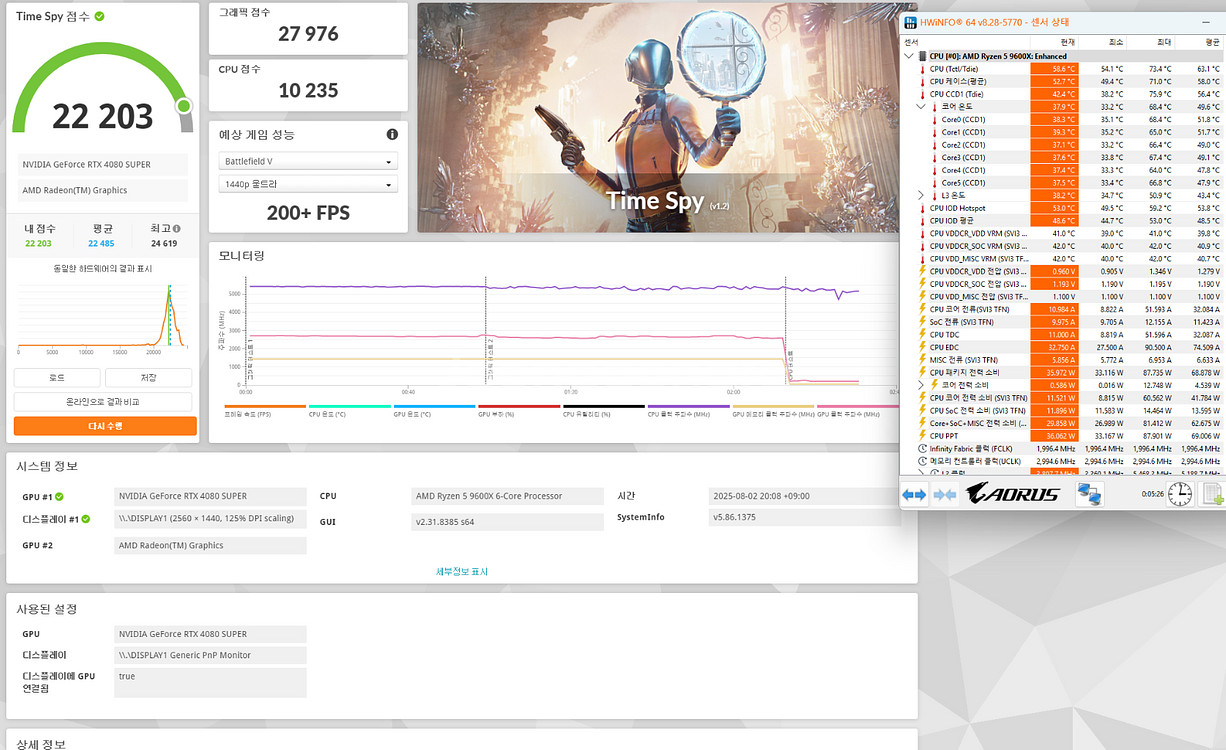Toggle the CPU 클럭 주파수 purple legend

pyautogui.click(x=689, y=411)
